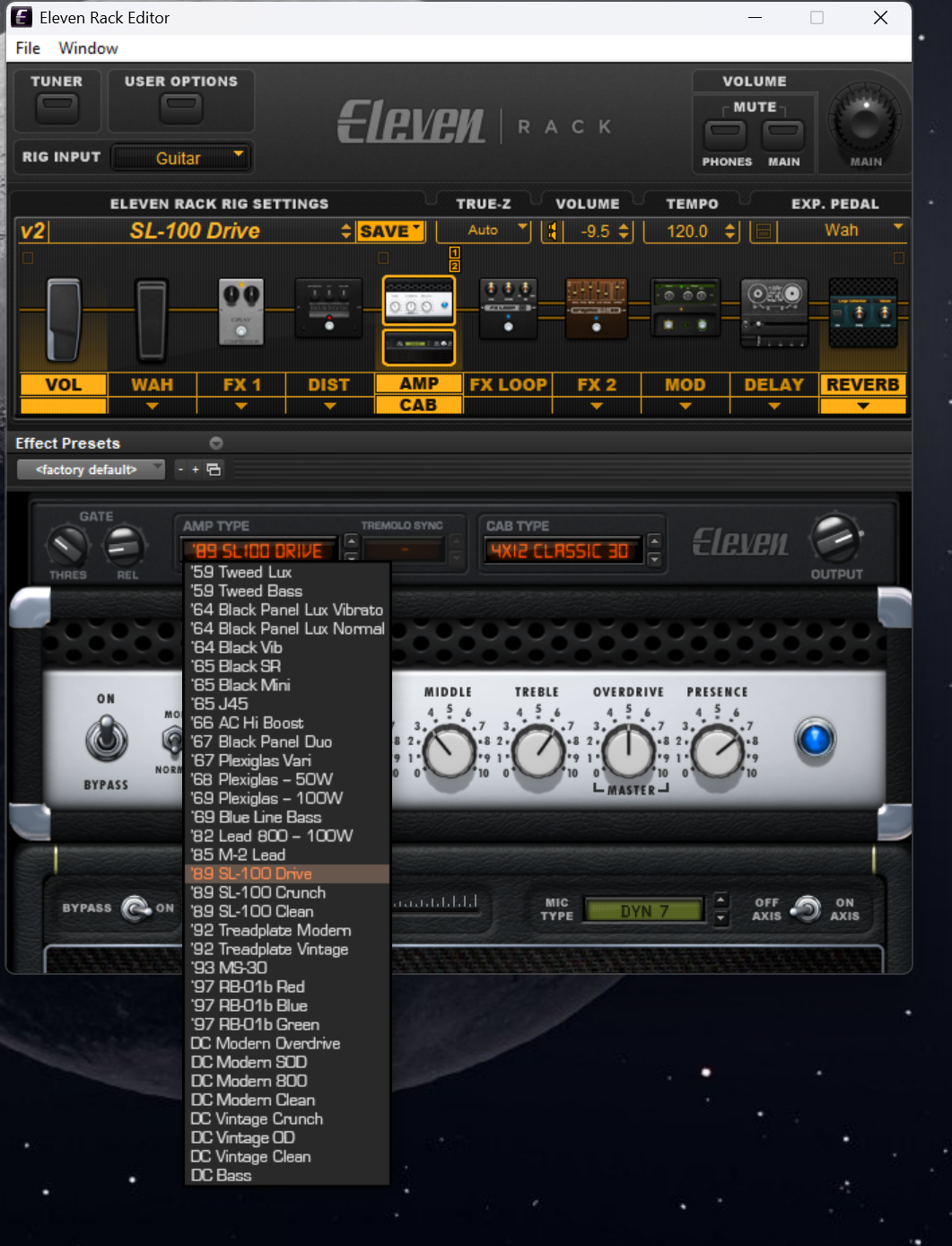Mute the main output
Viewport: 952px width, 1246px height.
coord(783,136)
